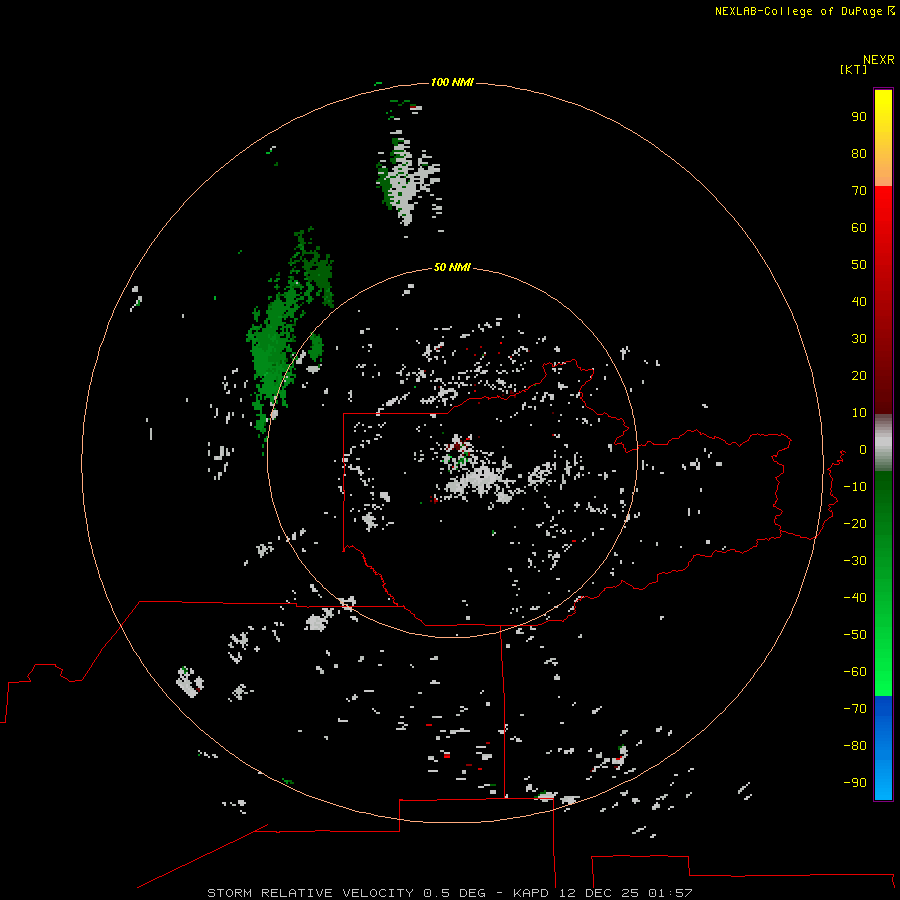This screenshot has width=900, height=900.
Task: Click the 0 value on velocity scale
Action: pos(863,450)
